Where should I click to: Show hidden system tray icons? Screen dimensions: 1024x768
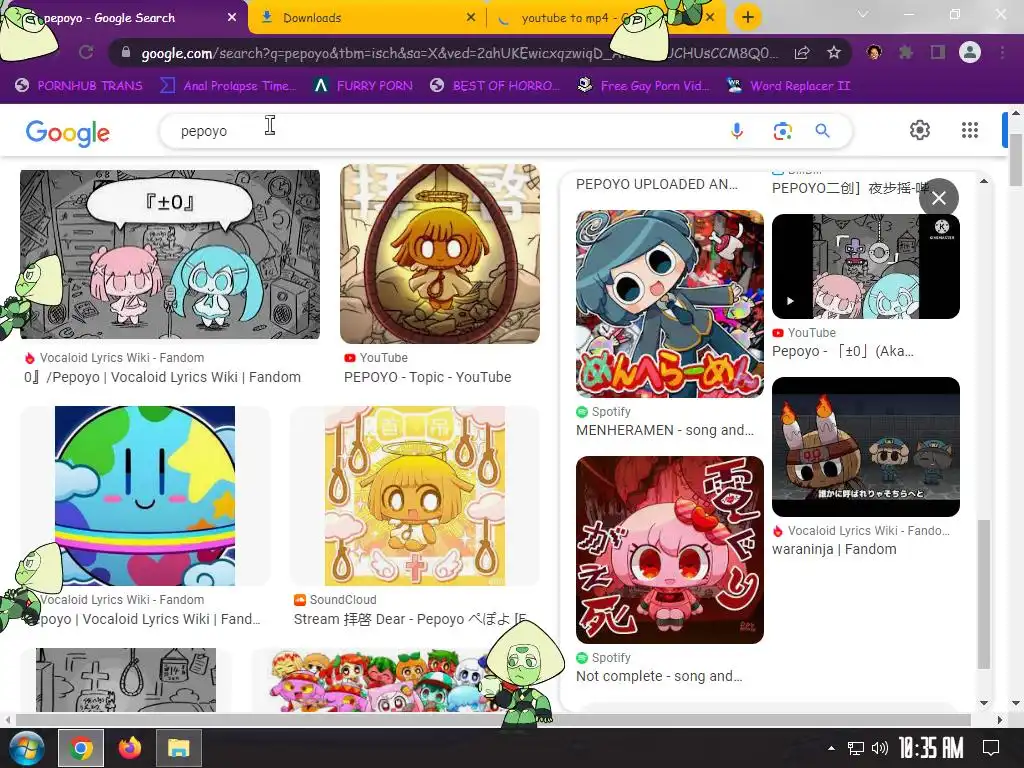tap(831, 748)
